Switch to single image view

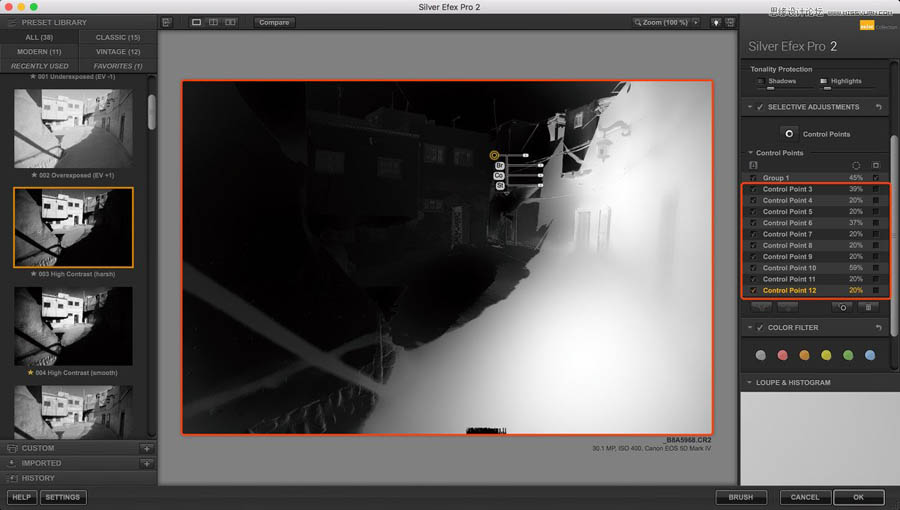(x=196, y=22)
